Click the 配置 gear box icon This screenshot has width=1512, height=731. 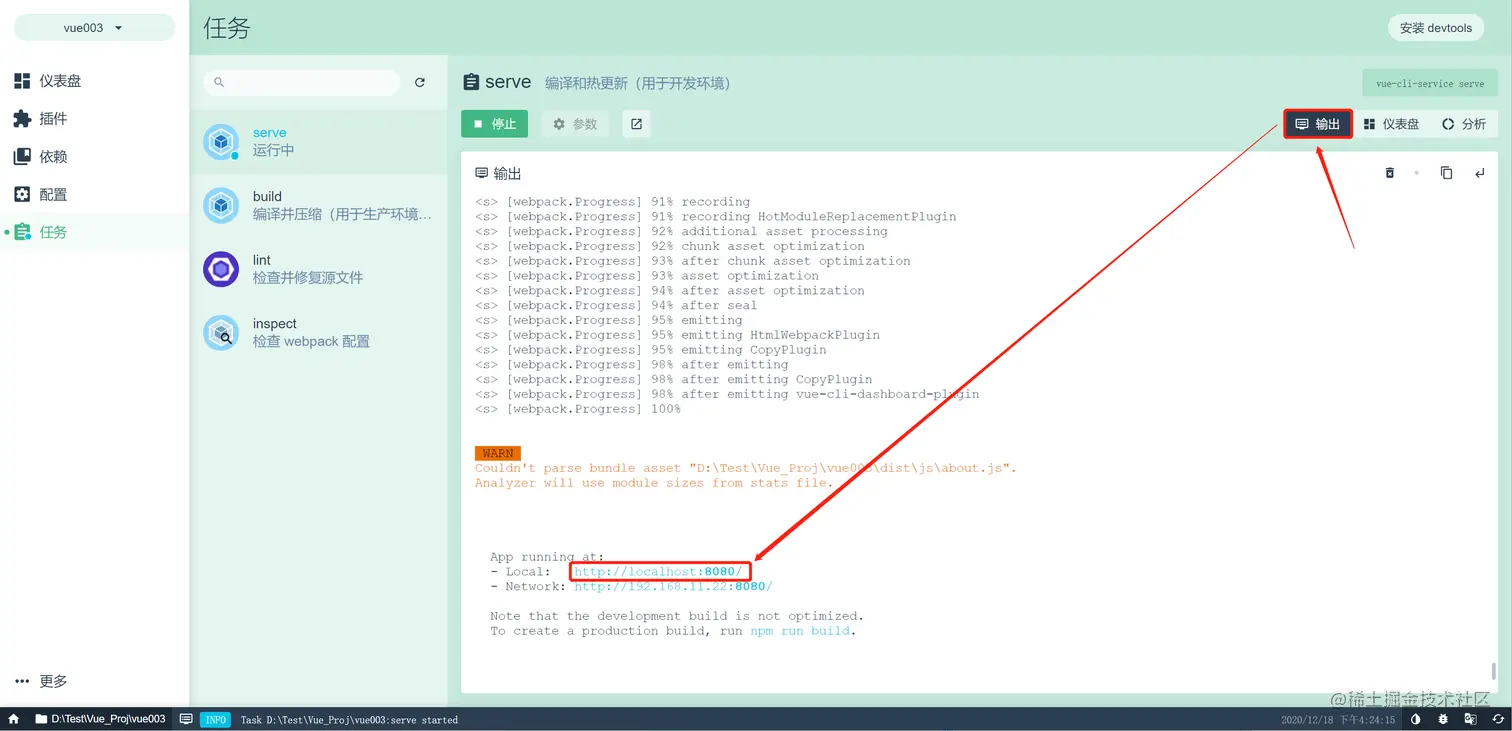click(22, 195)
